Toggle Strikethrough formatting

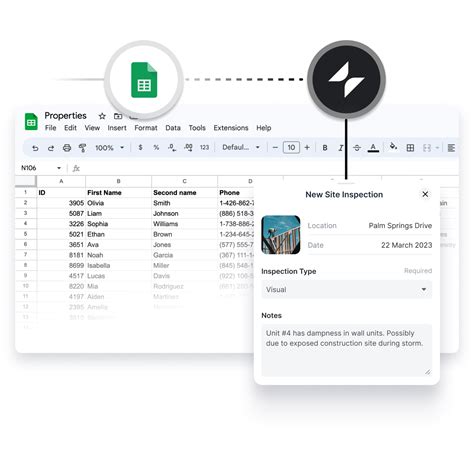pyautogui.click(x=357, y=148)
